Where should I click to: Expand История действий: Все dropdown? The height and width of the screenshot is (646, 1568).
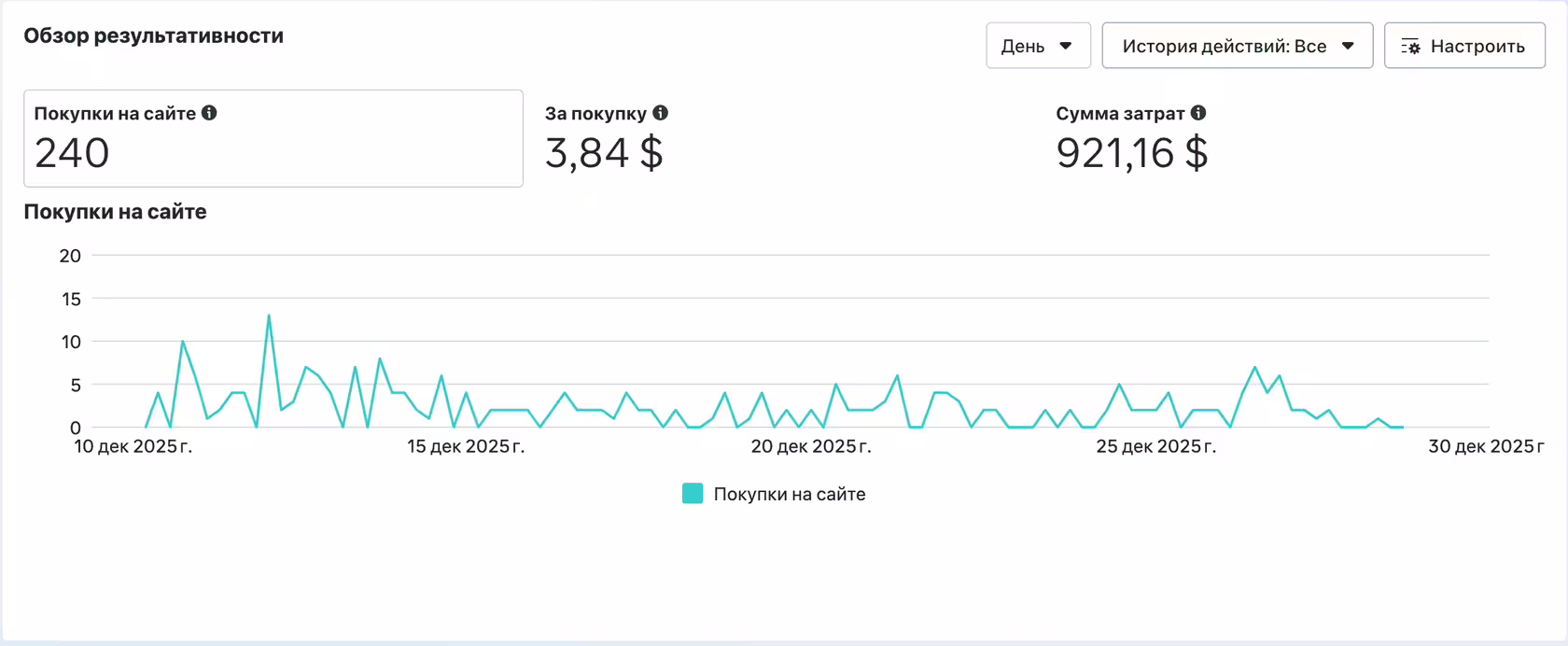coord(1238,46)
